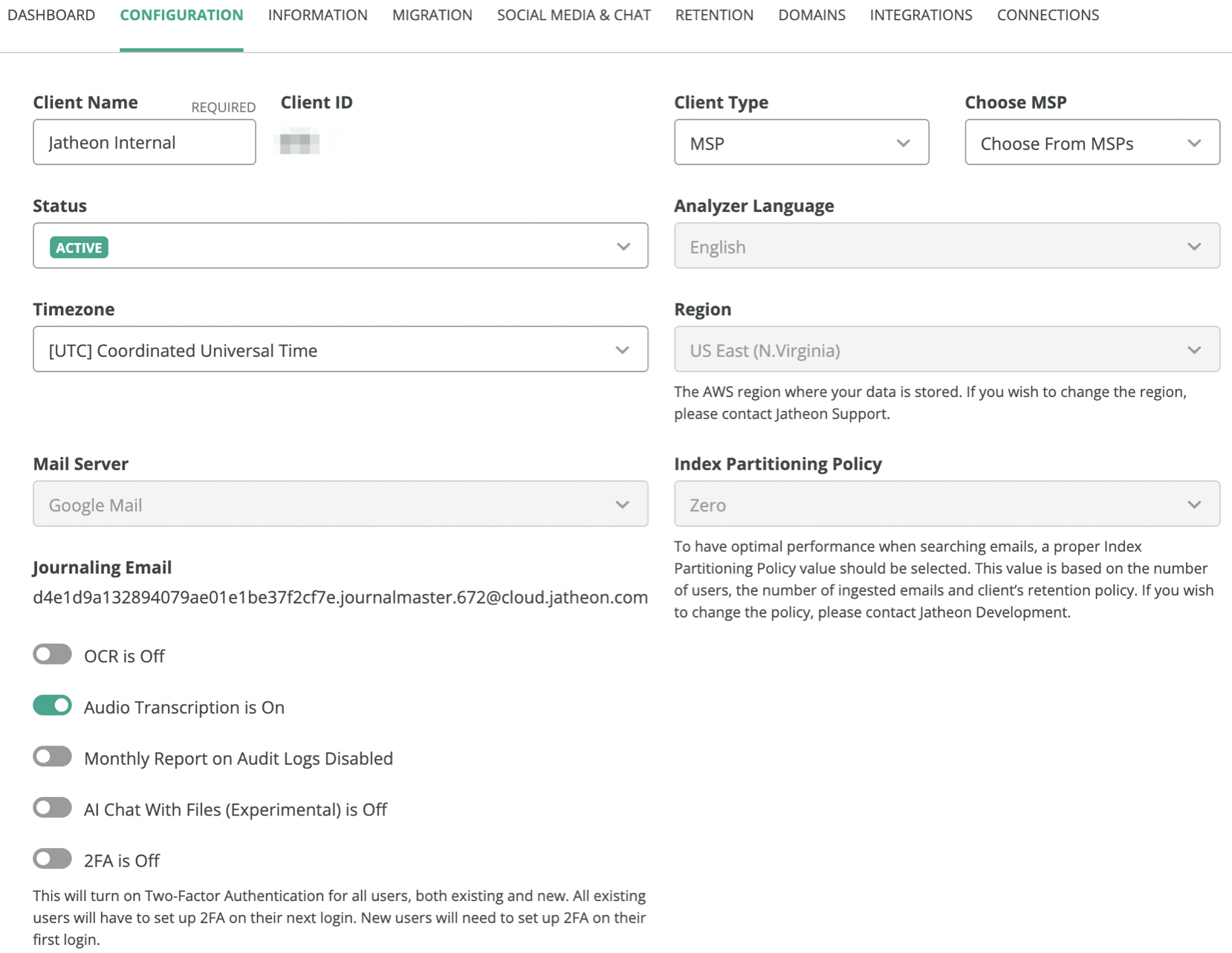Expand the Choose From MSPs dropdown

tap(1092, 142)
